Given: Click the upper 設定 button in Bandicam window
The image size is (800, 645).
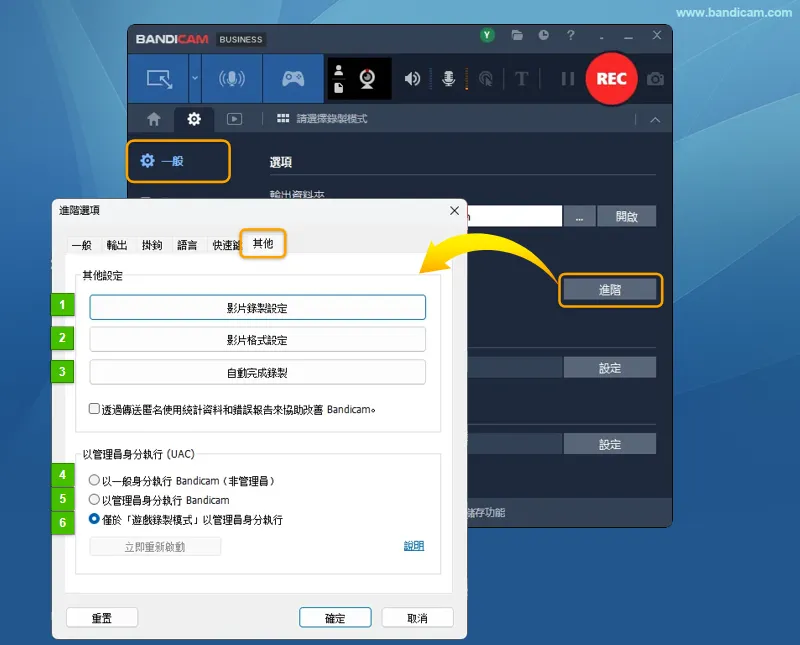Looking at the screenshot, I should click(x=610, y=368).
